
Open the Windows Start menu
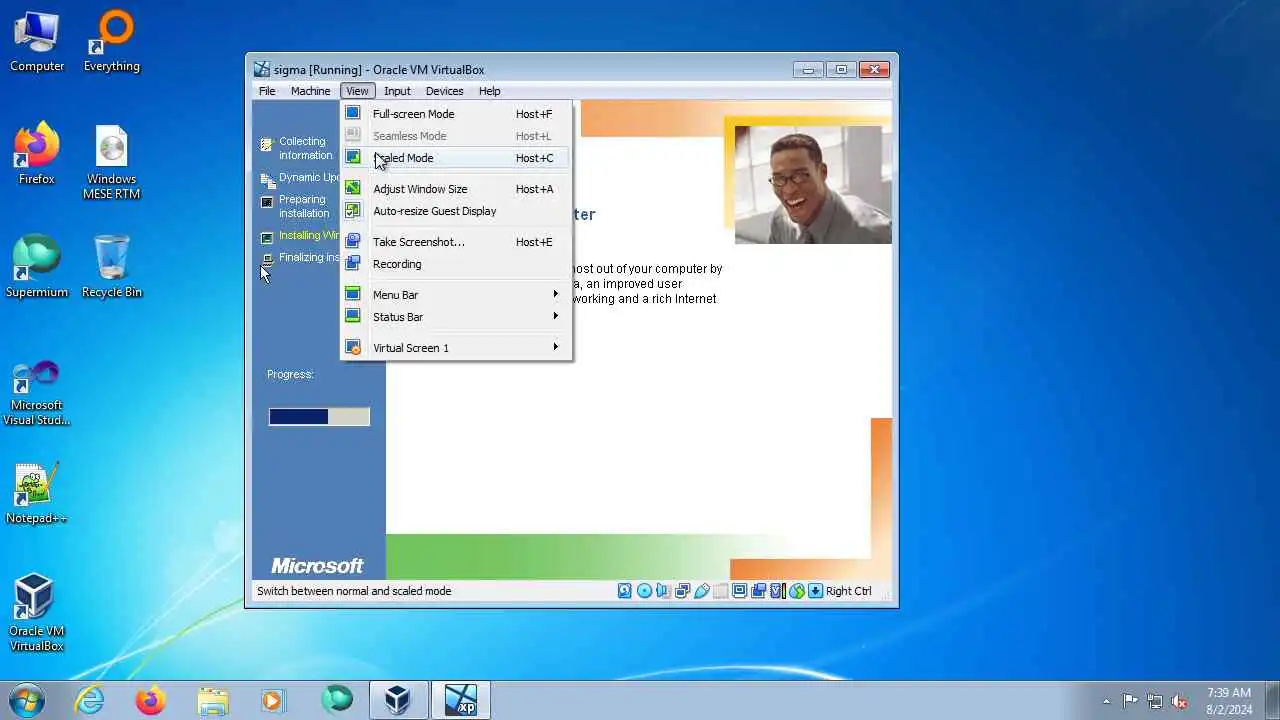[x=27, y=700]
